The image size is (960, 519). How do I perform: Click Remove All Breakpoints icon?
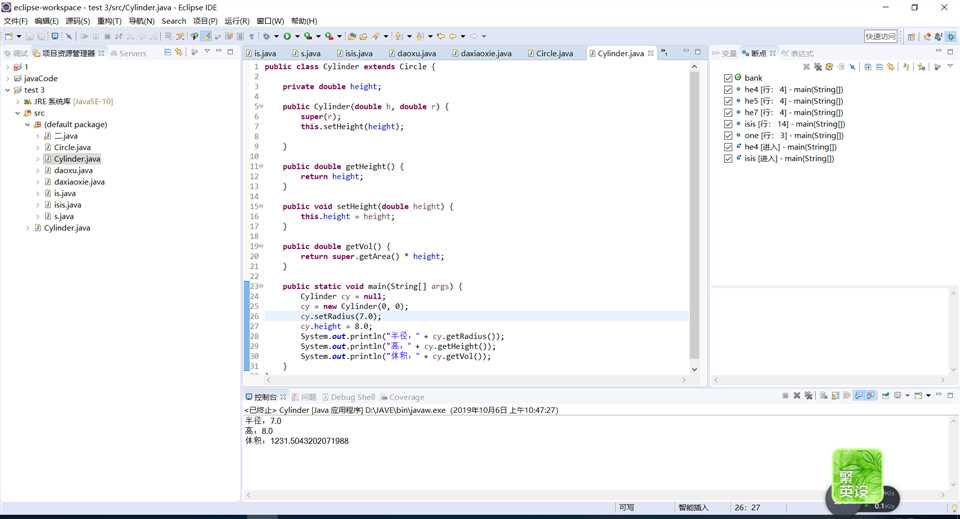tap(818, 67)
